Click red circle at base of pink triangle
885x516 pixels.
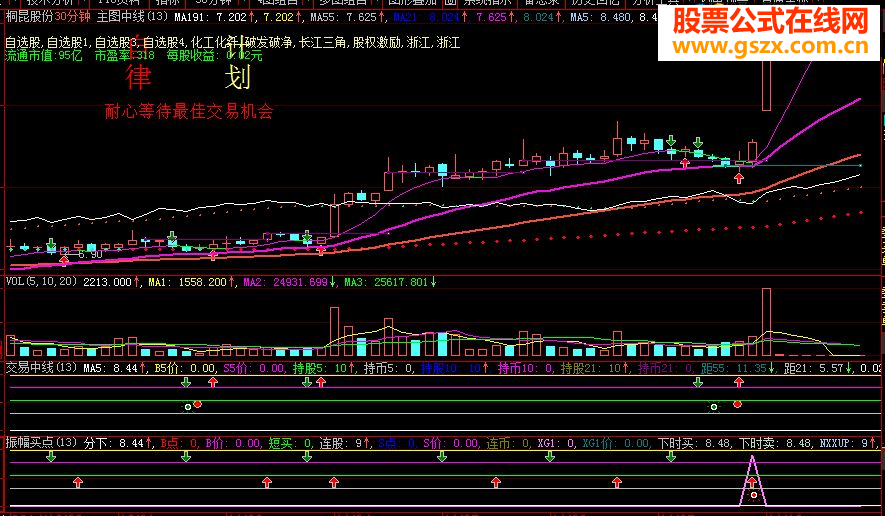(x=753, y=495)
